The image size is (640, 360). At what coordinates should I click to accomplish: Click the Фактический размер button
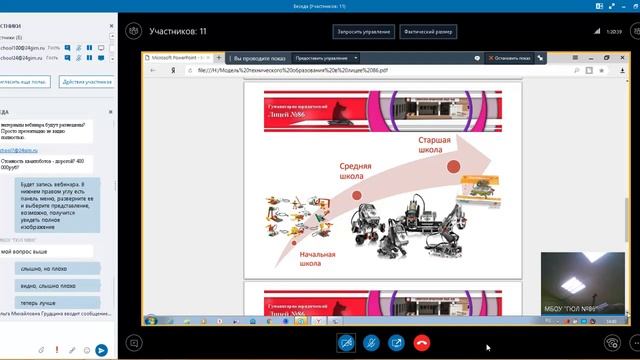[428, 32]
